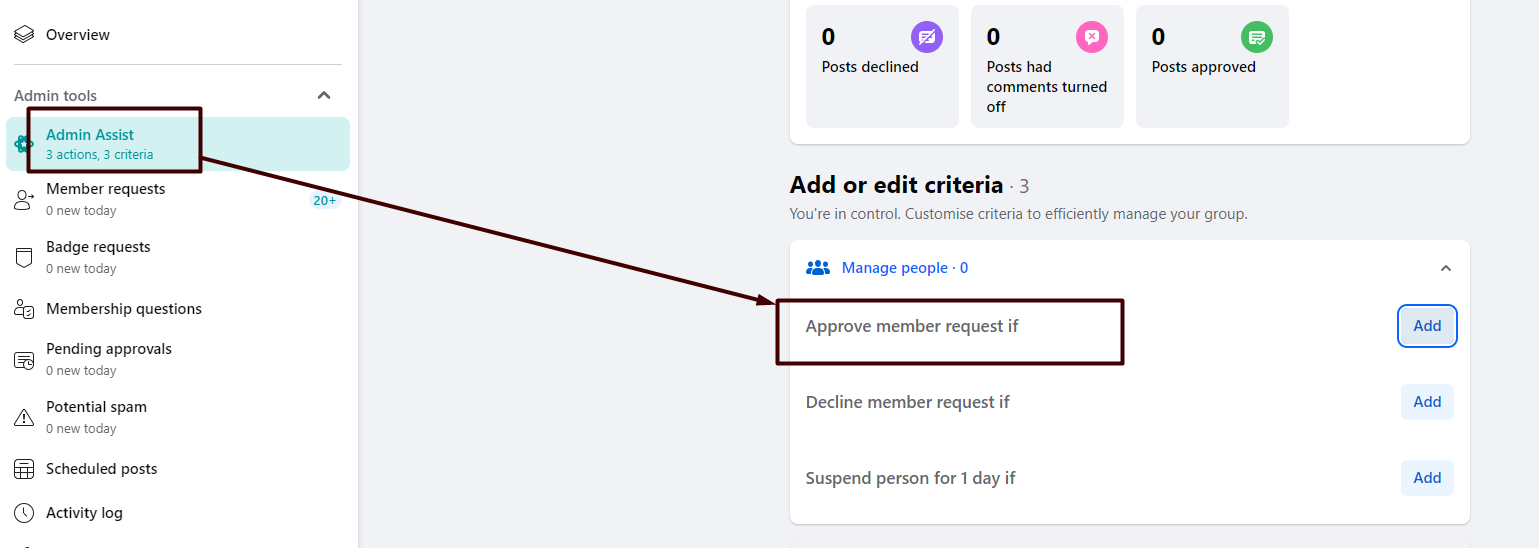The width and height of the screenshot is (1539, 548).
Task: Collapse the Admin tools section chevron
Action: (x=324, y=96)
